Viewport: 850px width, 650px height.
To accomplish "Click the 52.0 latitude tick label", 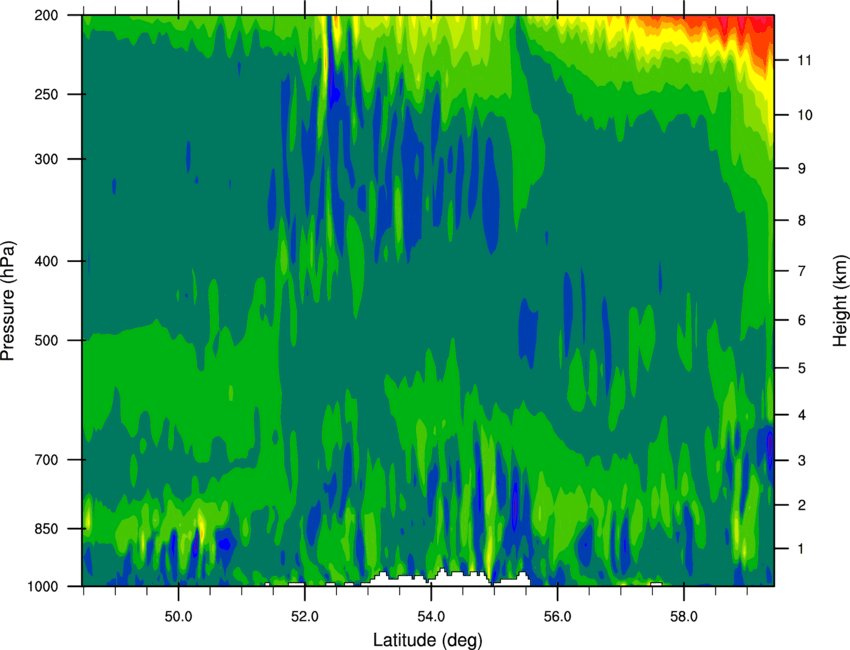I will (305, 617).
